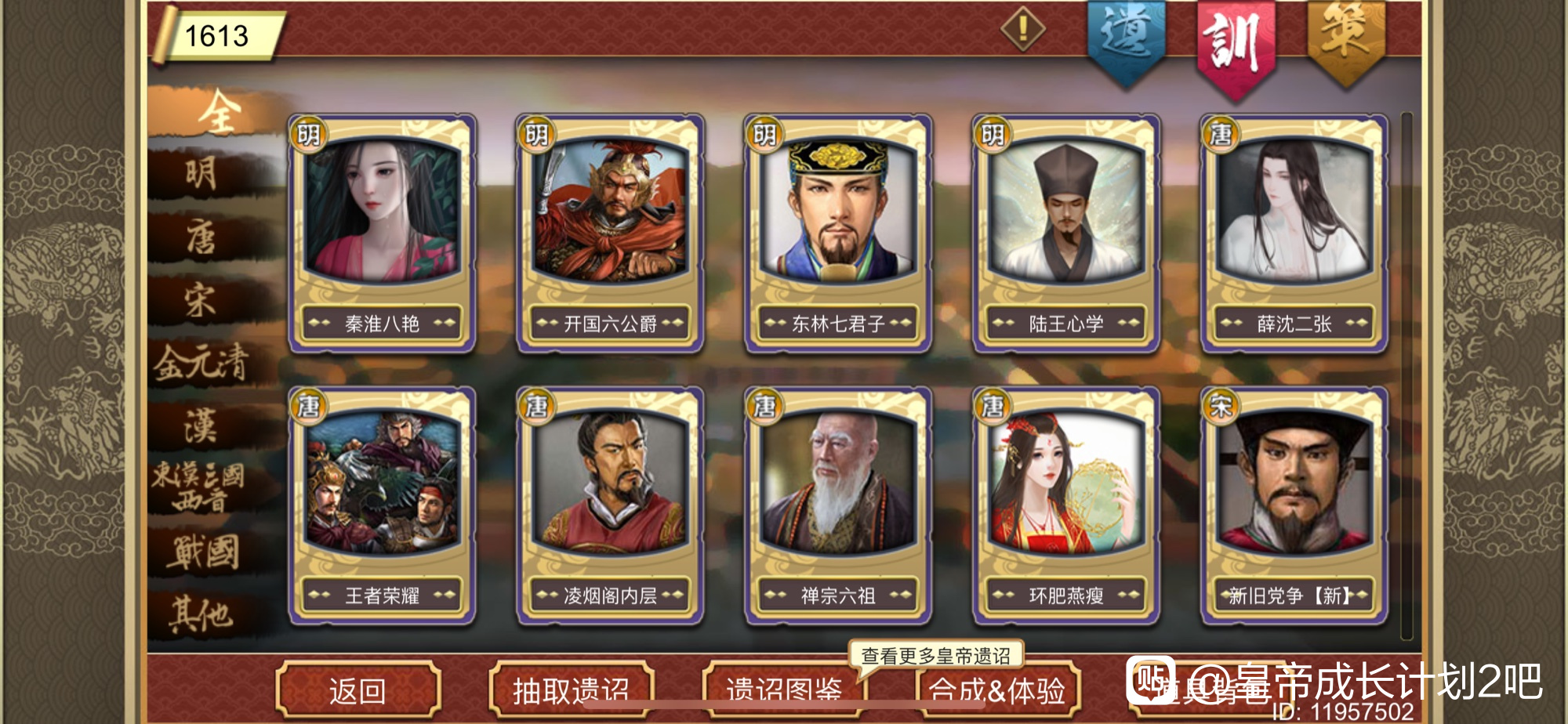Select the 王者荣耀 card
The height and width of the screenshot is (724, 1568).
(382, 505)
